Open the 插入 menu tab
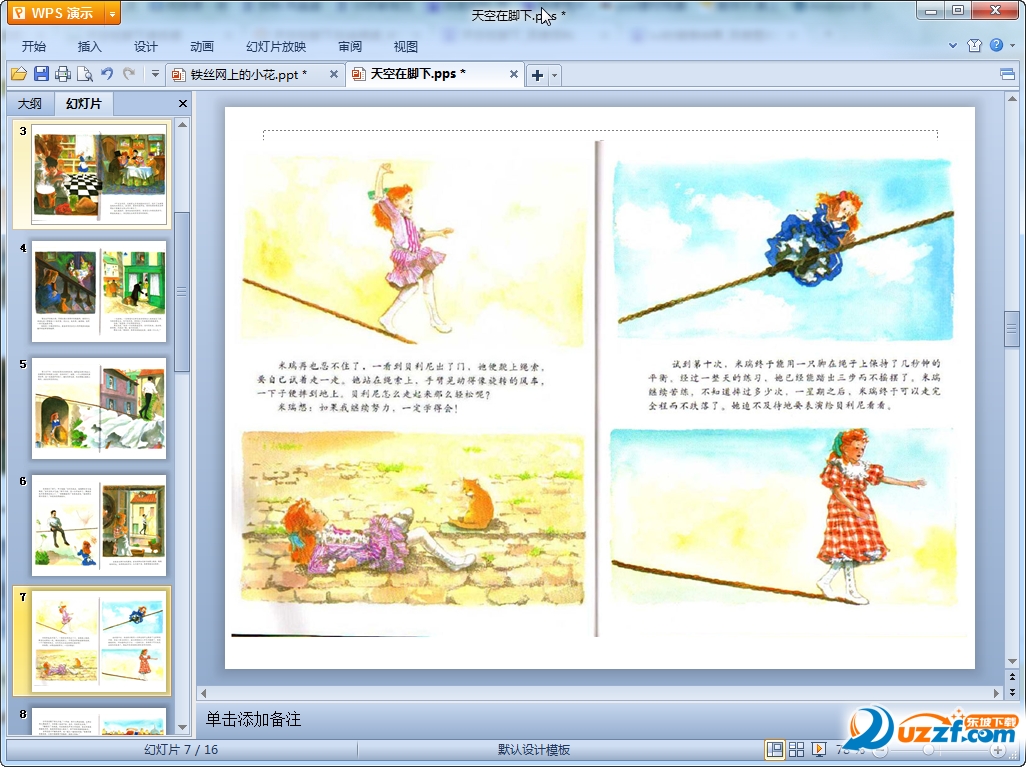The width and height of the screenshot is (1026, 767). coord(90,46)
